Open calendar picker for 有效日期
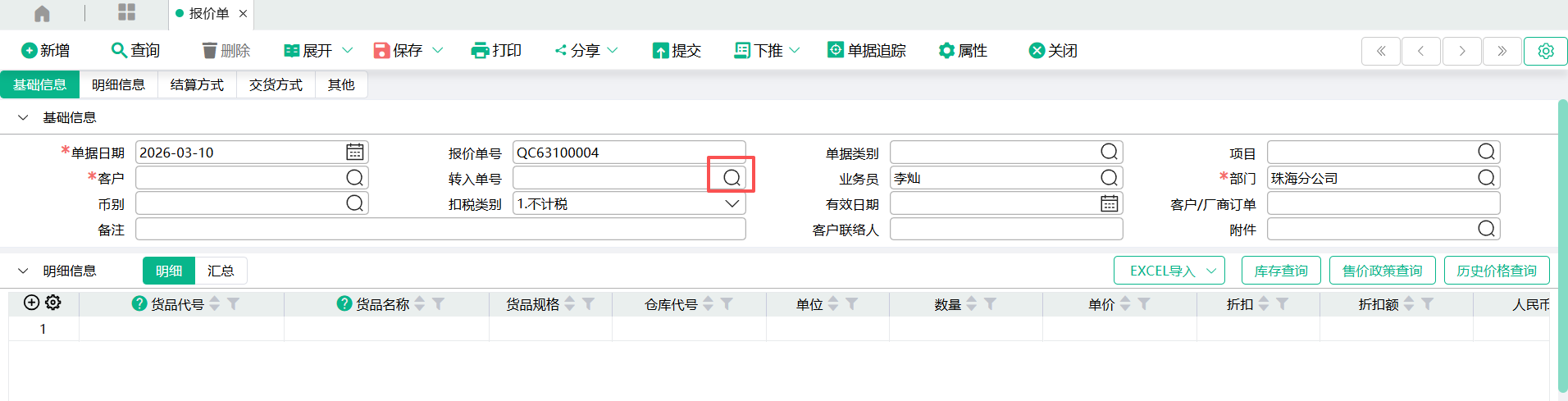Viewport: 1568px width, 401px height. point(1109,203)
